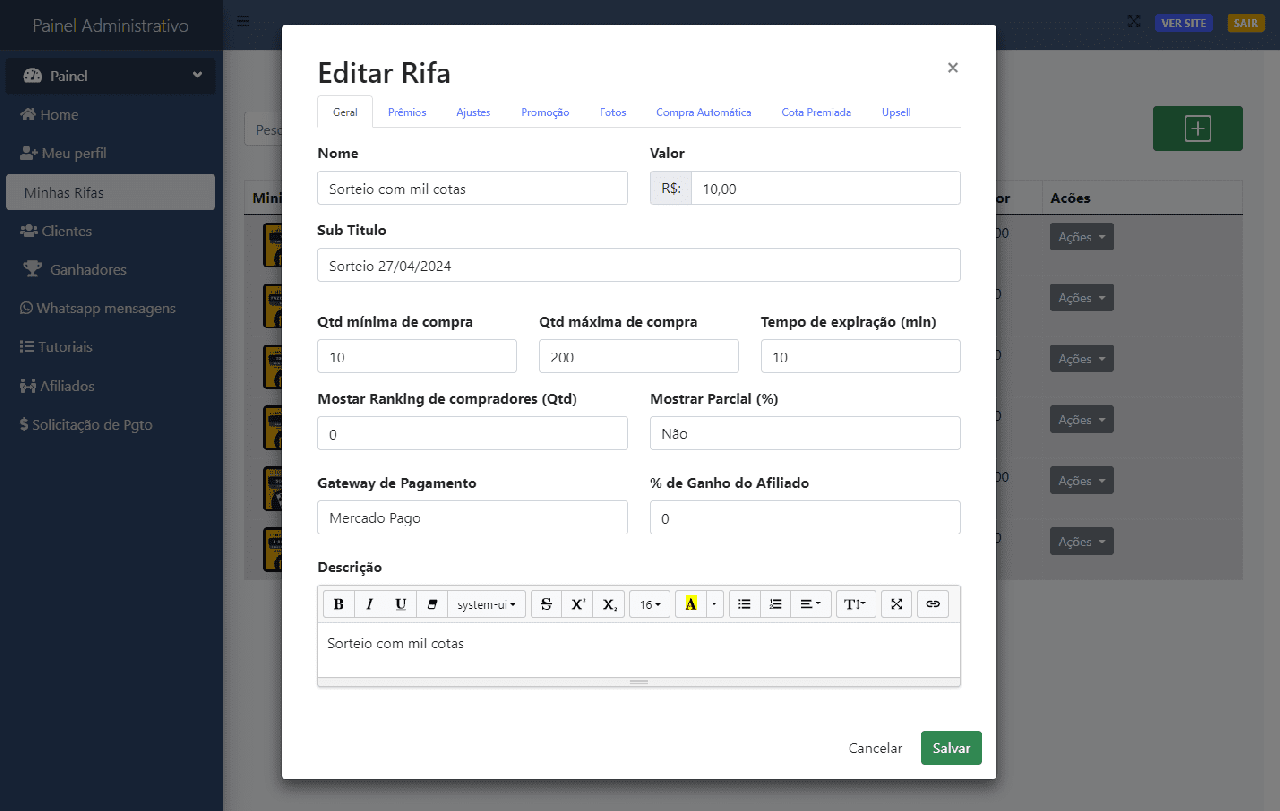The width and height of the screenshot is (1280, 811).
Task: Toggle bold formatting in the description editor
Action: (338, 603)
